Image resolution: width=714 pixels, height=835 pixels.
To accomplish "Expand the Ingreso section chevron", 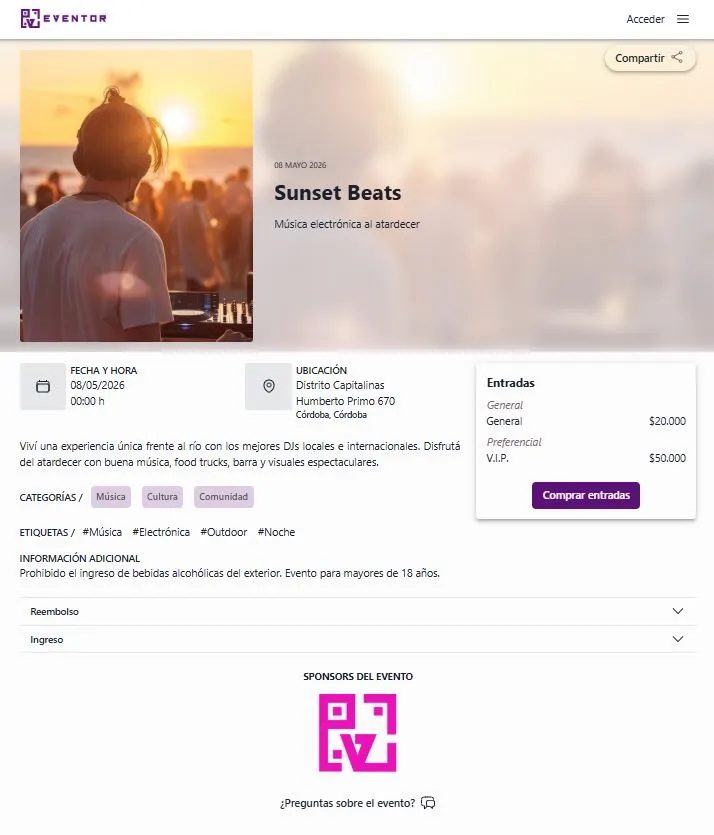I will (678, 639).
